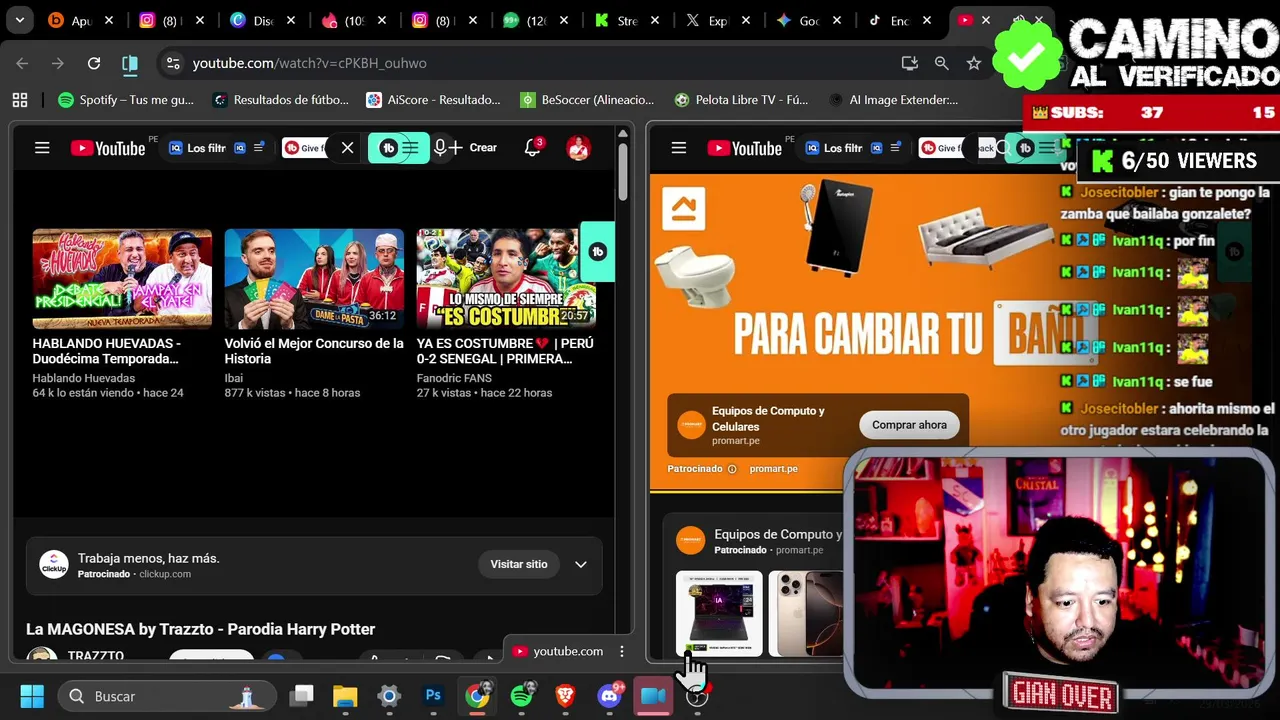Open Discord from the taskbar
Viewport: 1280px width, 720px height.
tap(609, 696)
